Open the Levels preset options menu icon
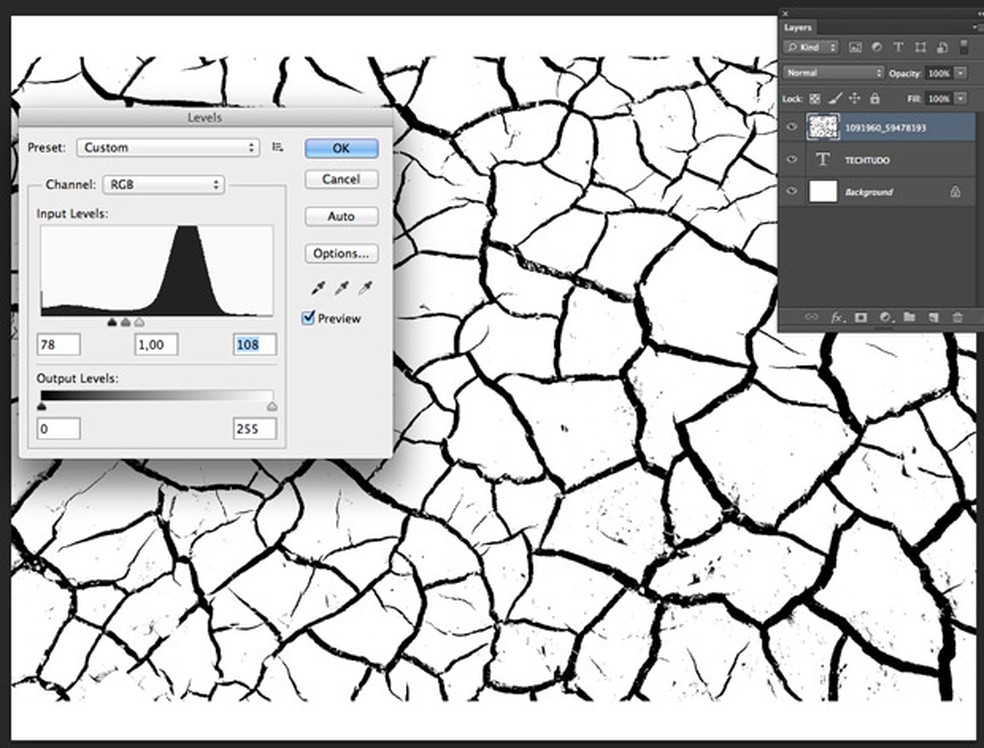The image size is (984, 748). 278,147
